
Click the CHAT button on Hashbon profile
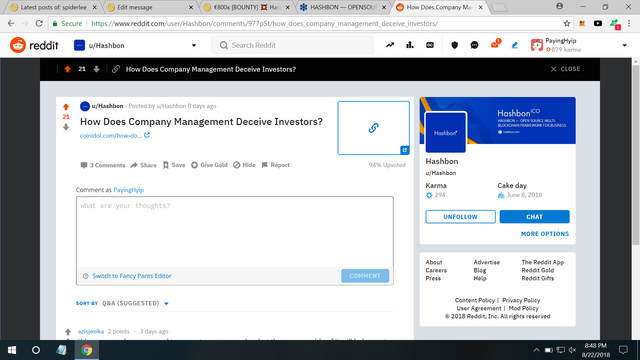pyautogui.click(x=534, y=217)
